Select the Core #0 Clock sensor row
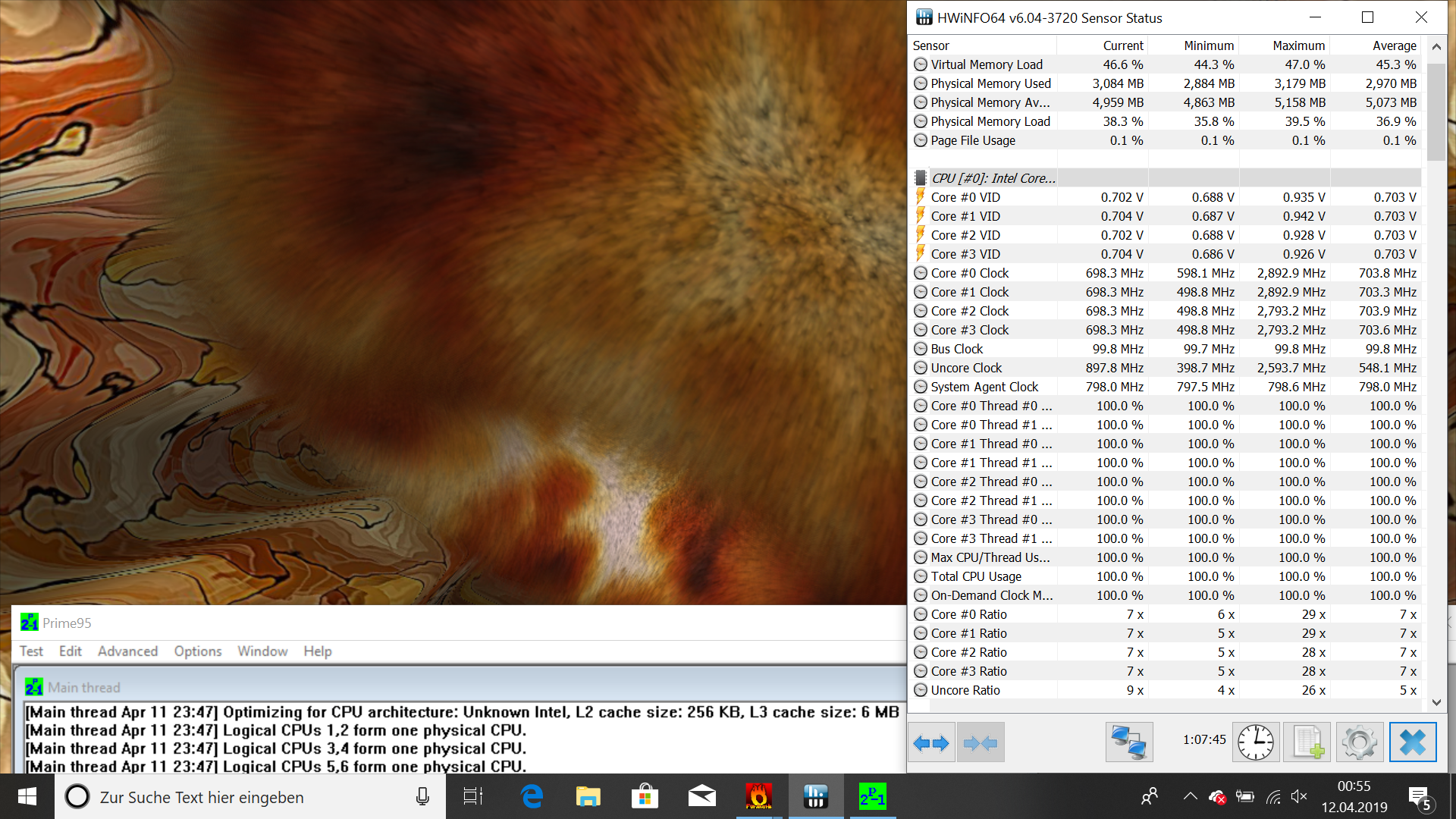The height and width of the screenshot is (819, 1456). coord(970,273)
